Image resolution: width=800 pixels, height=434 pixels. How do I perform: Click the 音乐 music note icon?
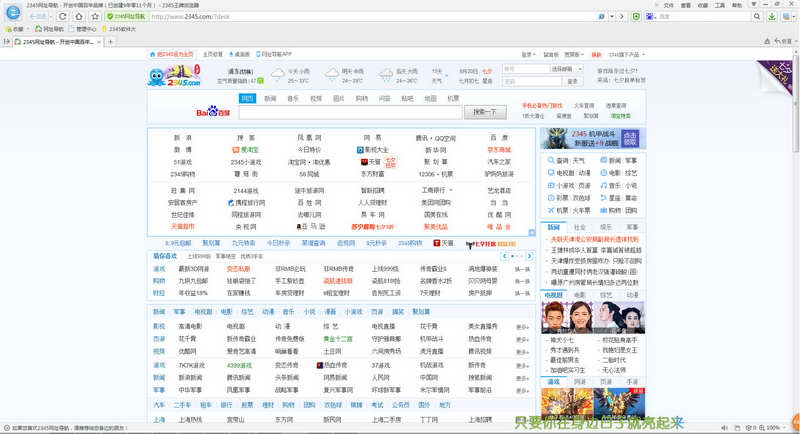(x=604, y=185)
